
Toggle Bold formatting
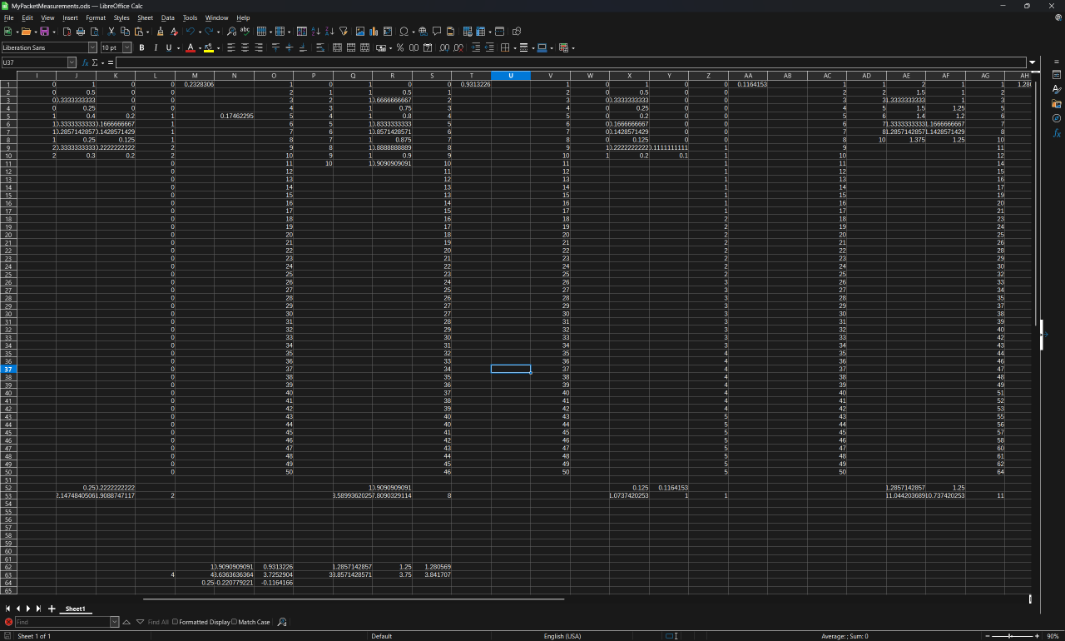tap(142, 47)
